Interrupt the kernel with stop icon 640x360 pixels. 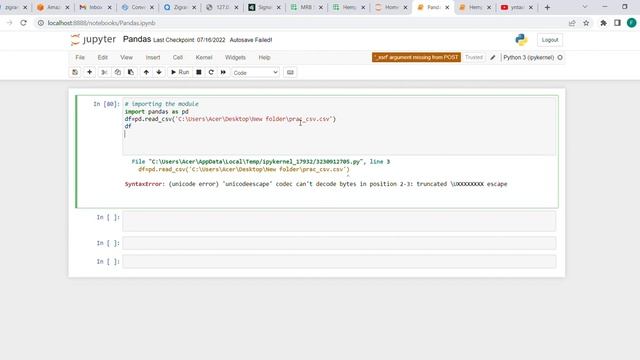coord(199,72)
